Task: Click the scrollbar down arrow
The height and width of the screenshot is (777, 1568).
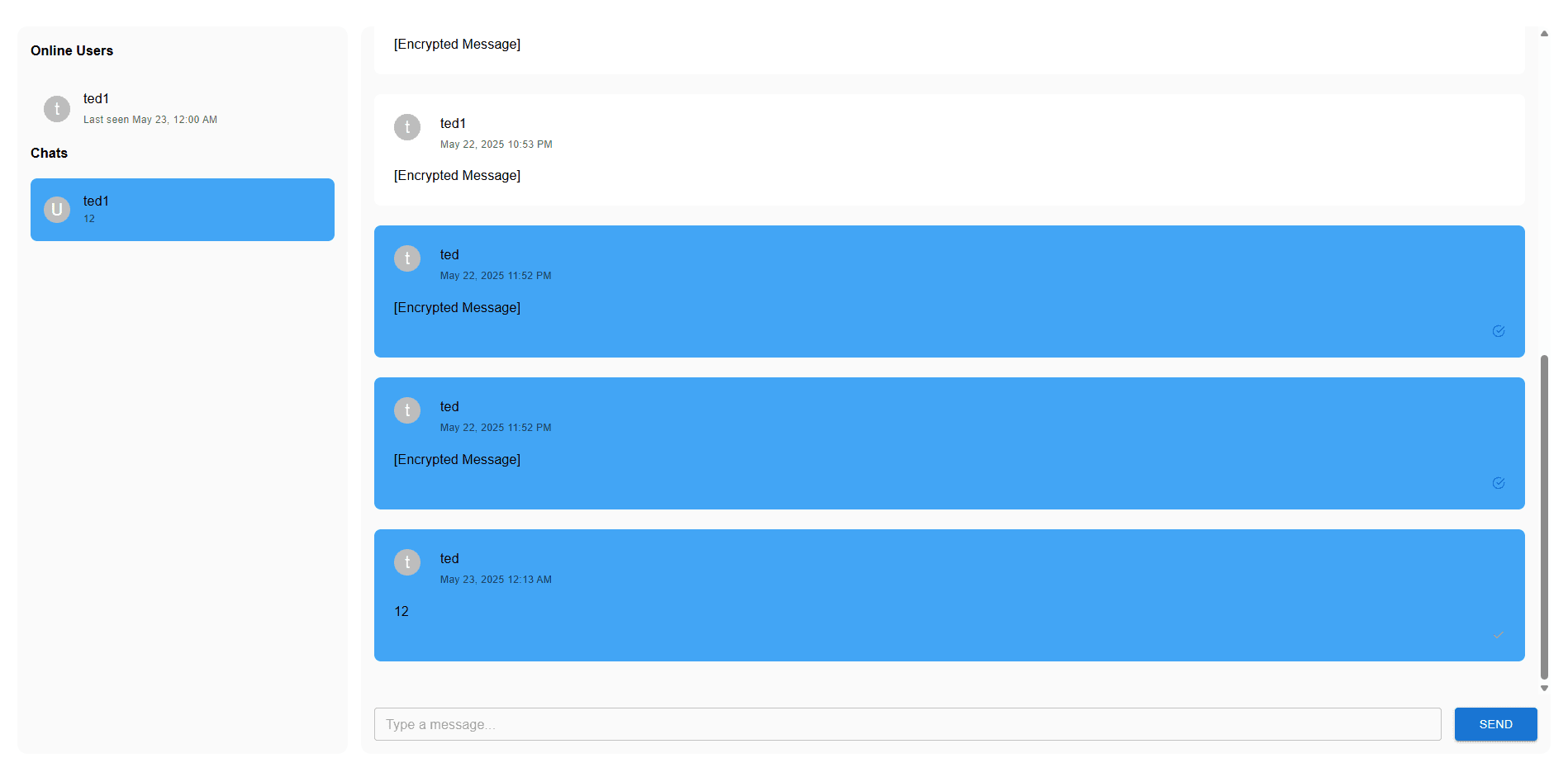Action: (1544, 688)
